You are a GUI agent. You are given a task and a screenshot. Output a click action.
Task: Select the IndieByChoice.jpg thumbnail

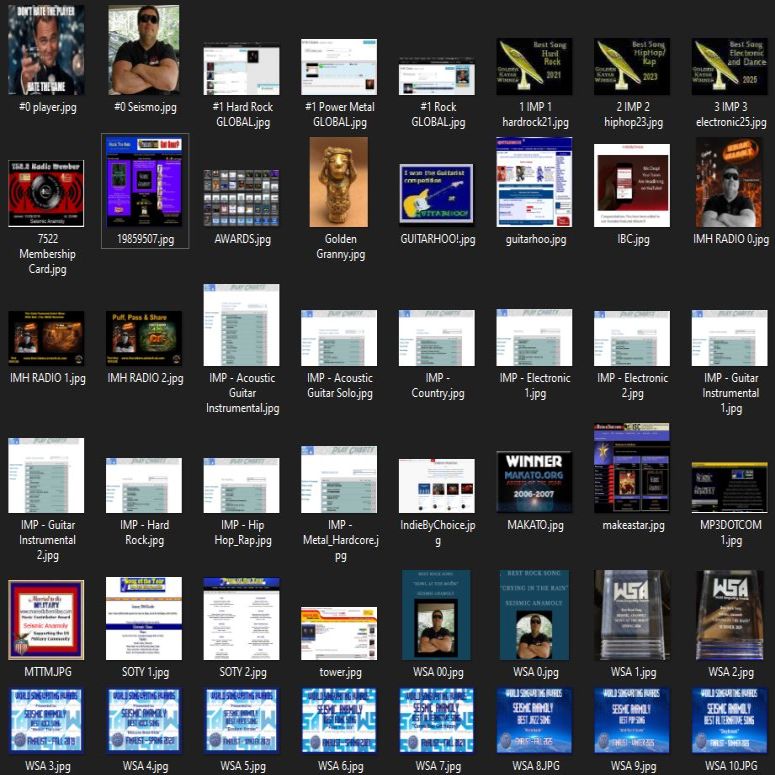(x=437, y=485)
